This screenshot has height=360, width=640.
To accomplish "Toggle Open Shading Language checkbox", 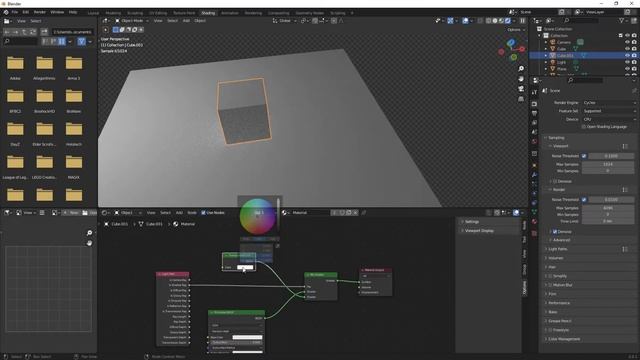I will pyautogui.click(x=584, y=127).
